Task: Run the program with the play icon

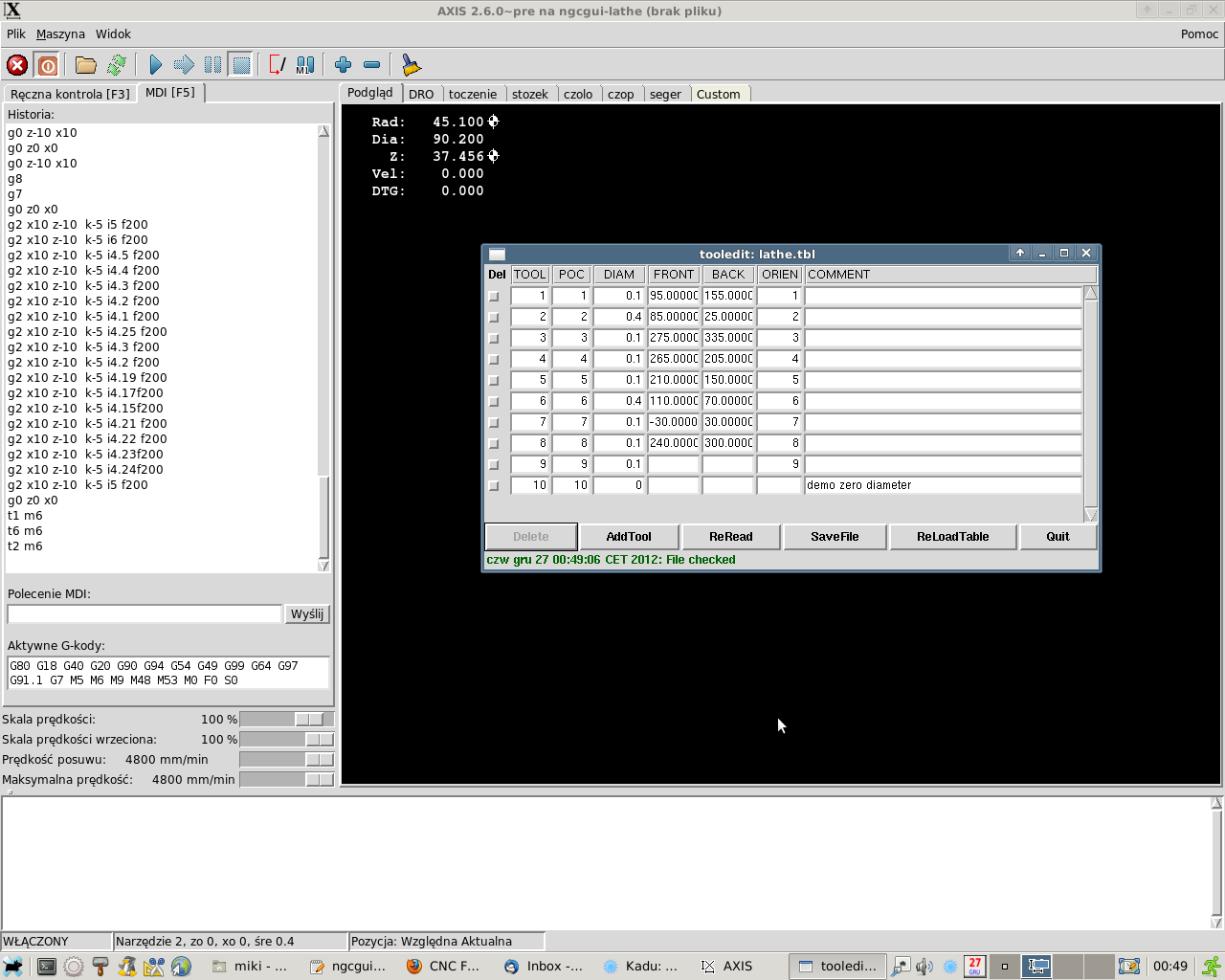Action: [155, 65]
